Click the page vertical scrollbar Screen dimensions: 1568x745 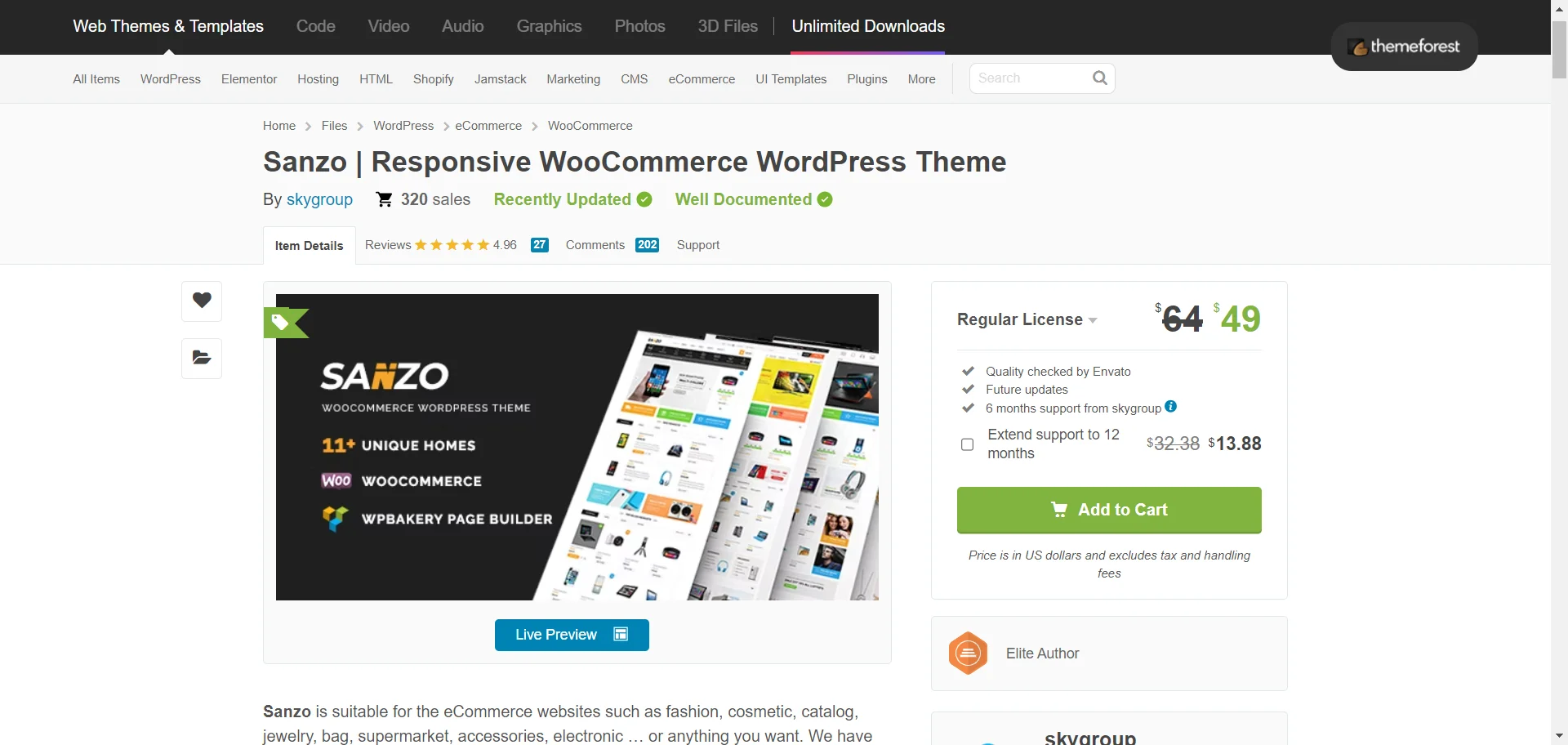[x=1559, y=51]
